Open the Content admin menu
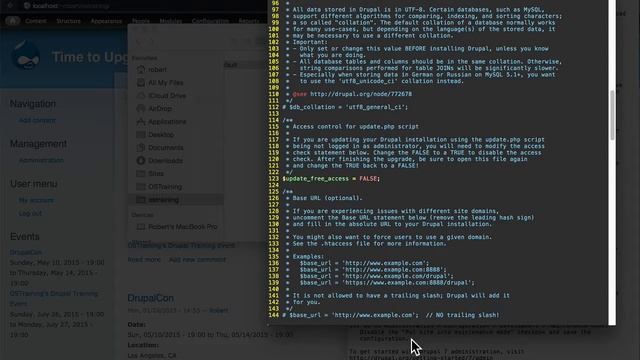Viewport: 640px width, 360px height. (36, 21)
